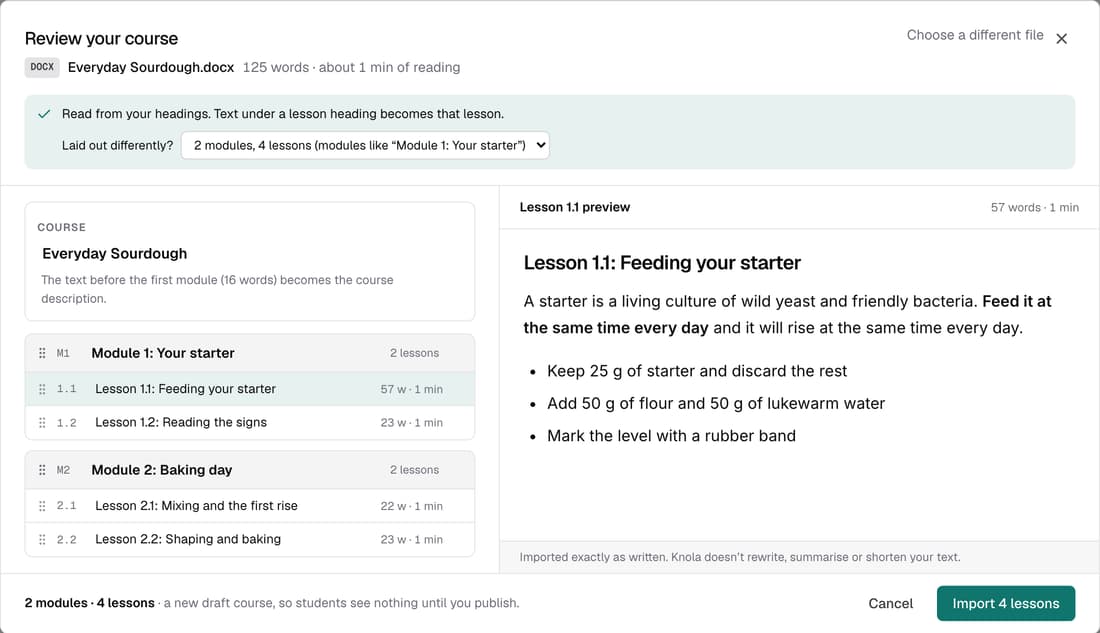Click the preview heading Lesson 1.1: Feeding your starter

pos(662,262)
